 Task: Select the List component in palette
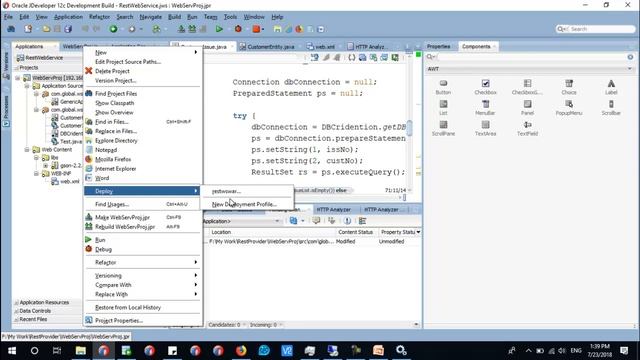[x=443, y=108]
